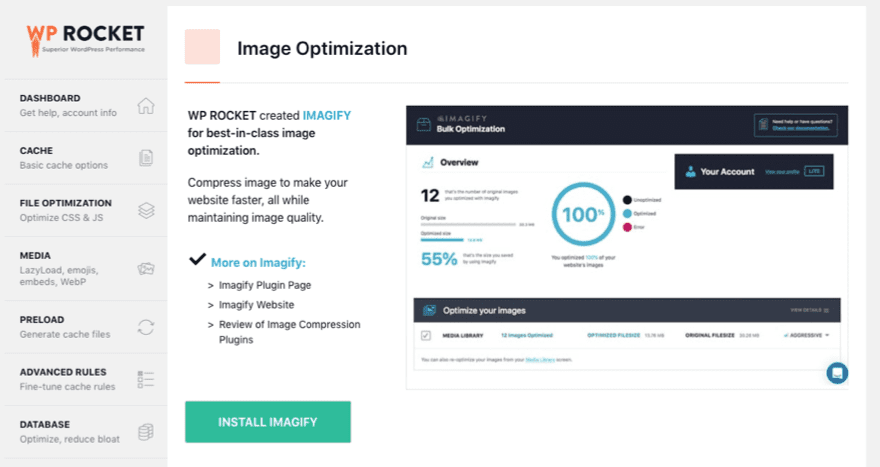This screenshot has height=467, width=880.
Task: Open the Imagify Plugin Page link
Action: coord(263,285)
